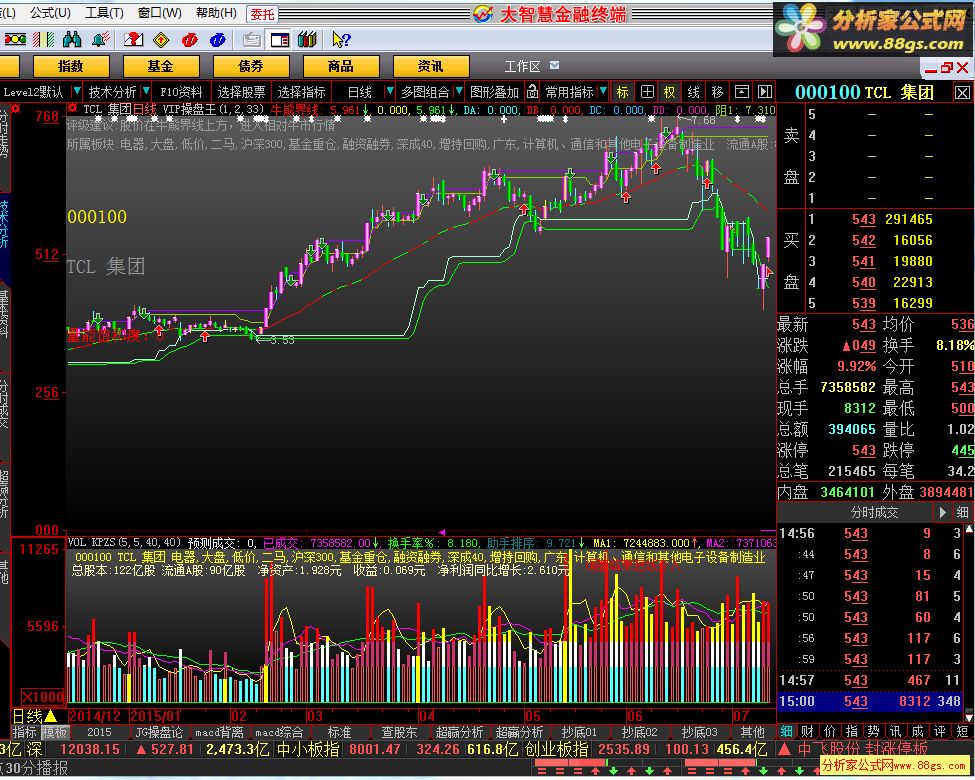Toggle the window layout panel icon
The width and height of the screenshot is (975, 780).
click(x=280, y=40)
